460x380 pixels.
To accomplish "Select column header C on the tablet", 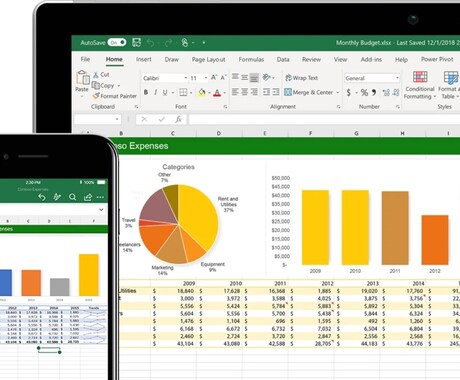I will click(x=173, y=133).
